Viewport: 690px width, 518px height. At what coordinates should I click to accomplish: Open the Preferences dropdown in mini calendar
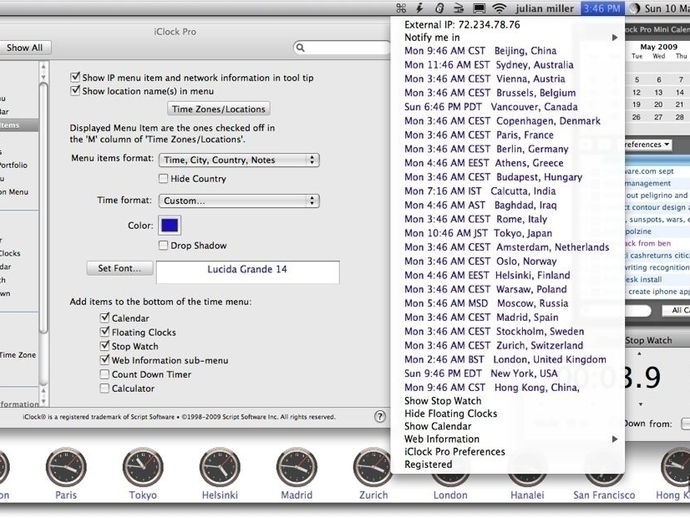pyautogui.click(x=647, y=144)
